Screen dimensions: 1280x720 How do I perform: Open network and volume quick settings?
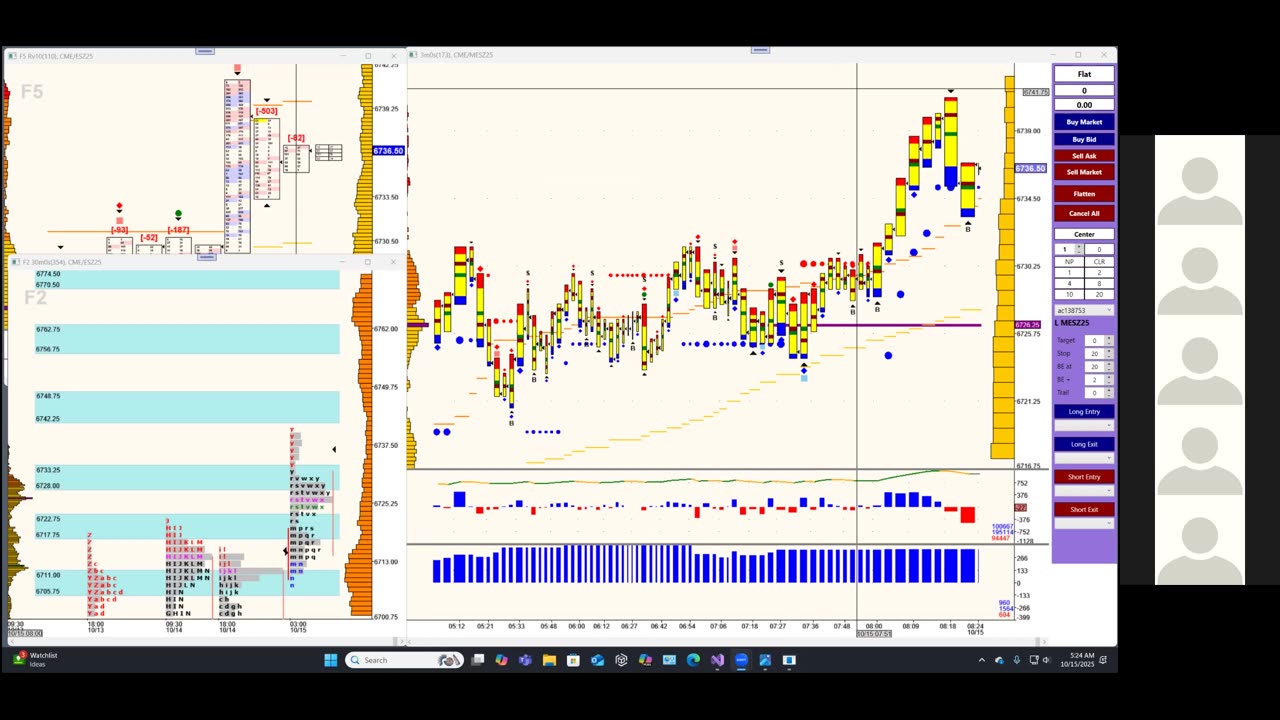coord(1040,660)
